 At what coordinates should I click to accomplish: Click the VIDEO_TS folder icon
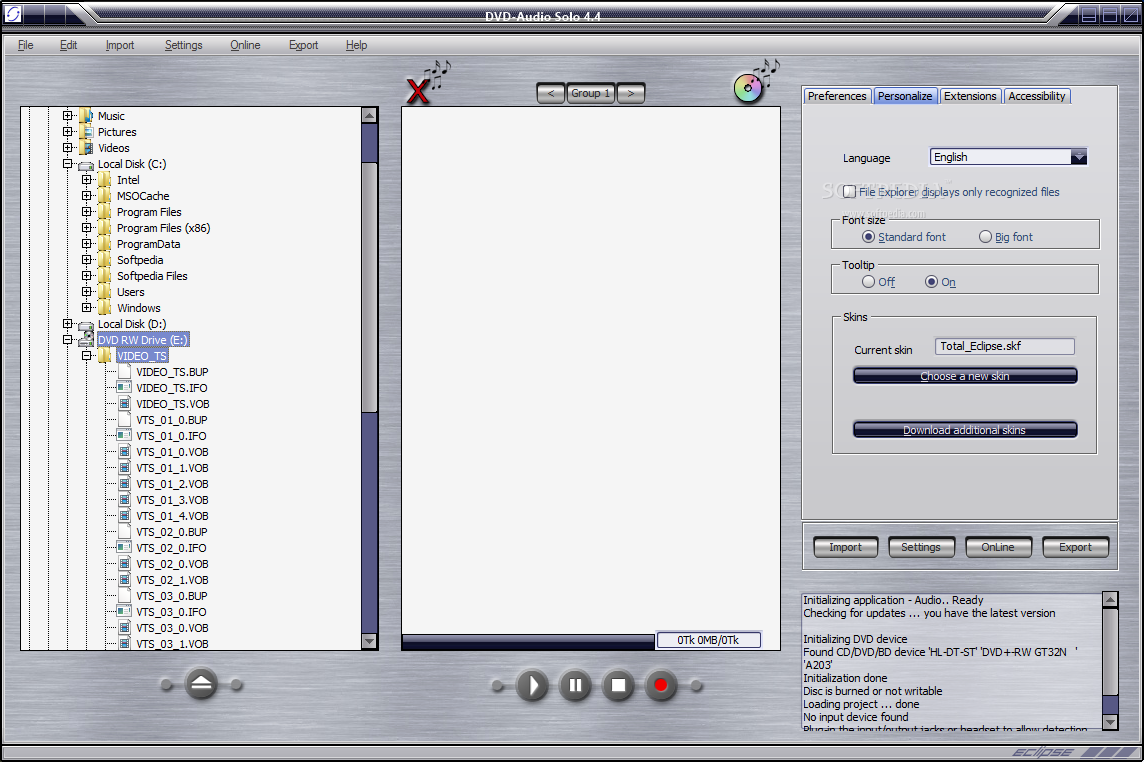click(105, 355)
